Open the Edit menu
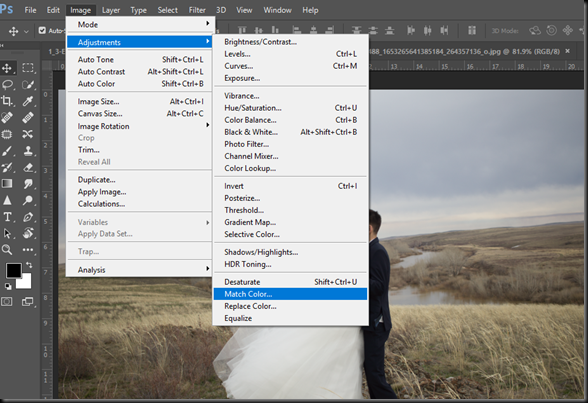Image resolution: width=588 pixels, height=403 pixels. (x=53, y=10)
